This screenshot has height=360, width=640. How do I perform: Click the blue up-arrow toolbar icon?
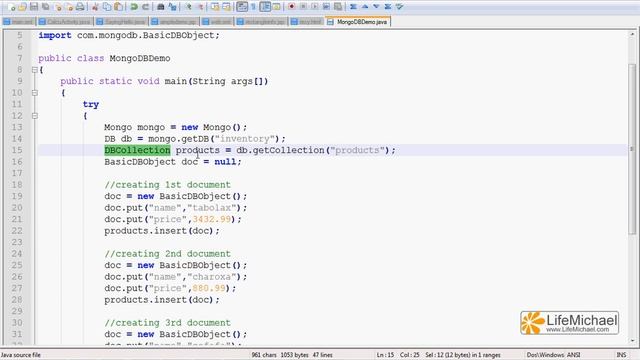(365, 7)
